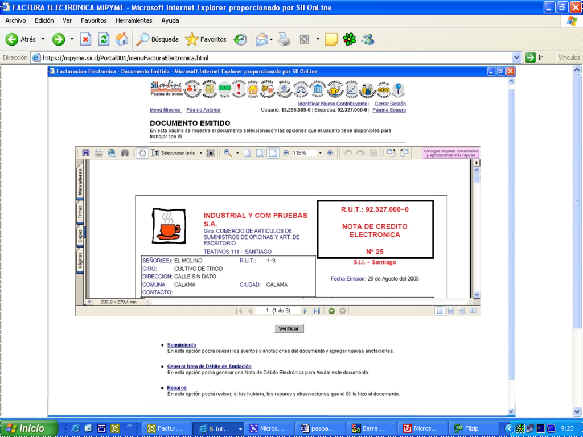Expand the zoom tool dropdown arrow

pos(237,153)
